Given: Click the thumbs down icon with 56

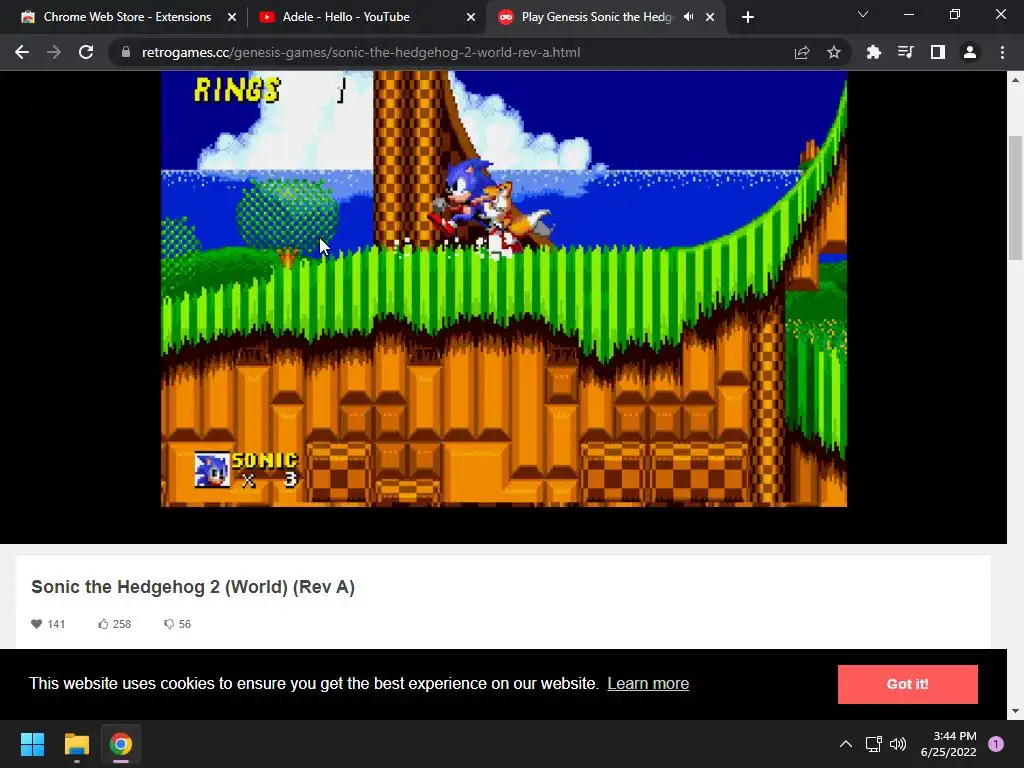Looking at the screenshot, I should [x=169, y=624].
